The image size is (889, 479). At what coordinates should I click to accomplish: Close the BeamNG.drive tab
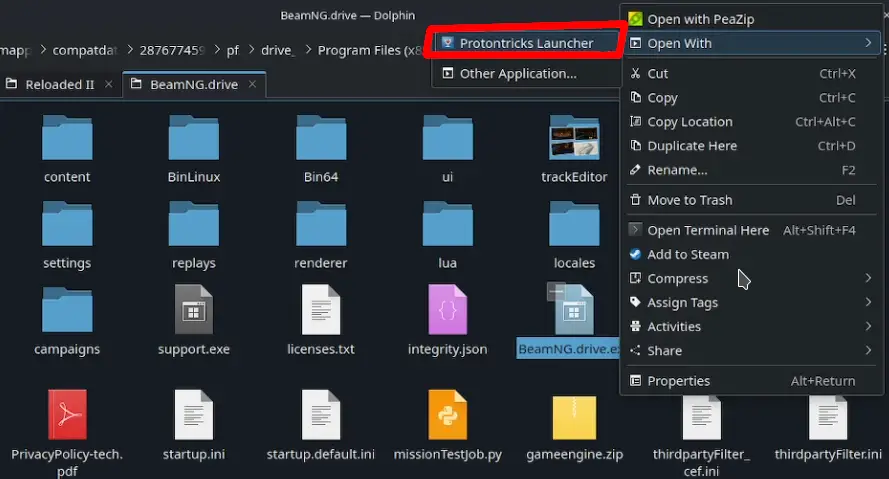coord(253,84)
